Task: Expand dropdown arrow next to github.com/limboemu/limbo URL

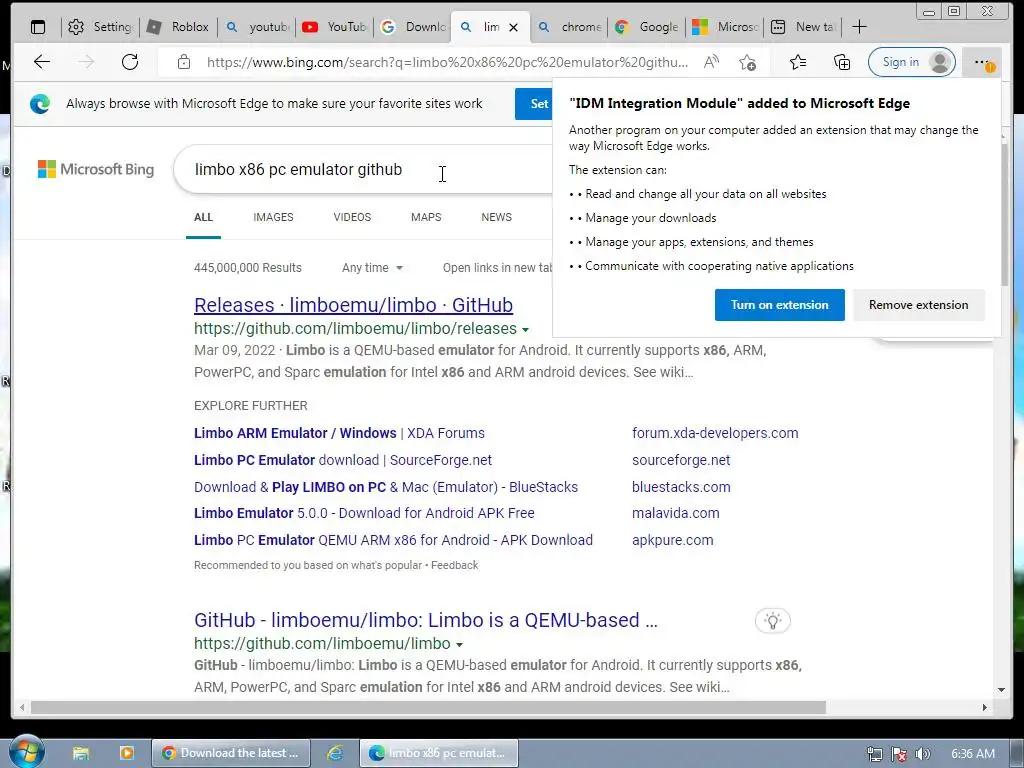Action: [x=459, y=645]
